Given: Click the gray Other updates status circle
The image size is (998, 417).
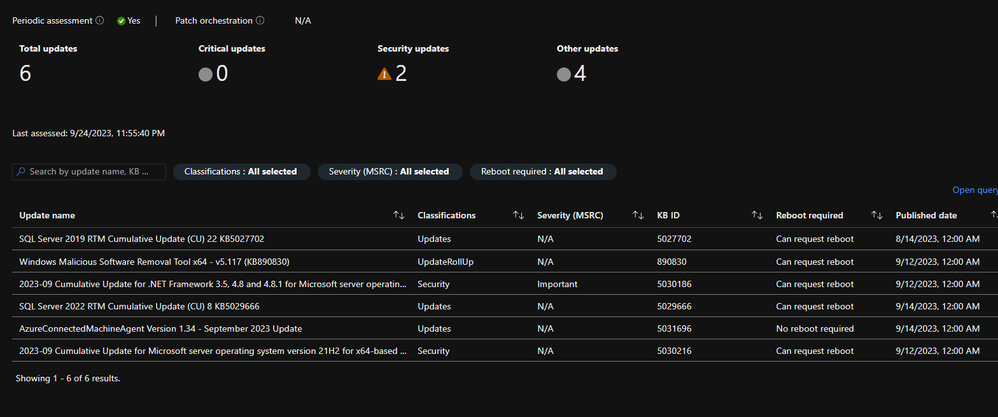Looking at the screenshot, I should (x=563, y=74).
